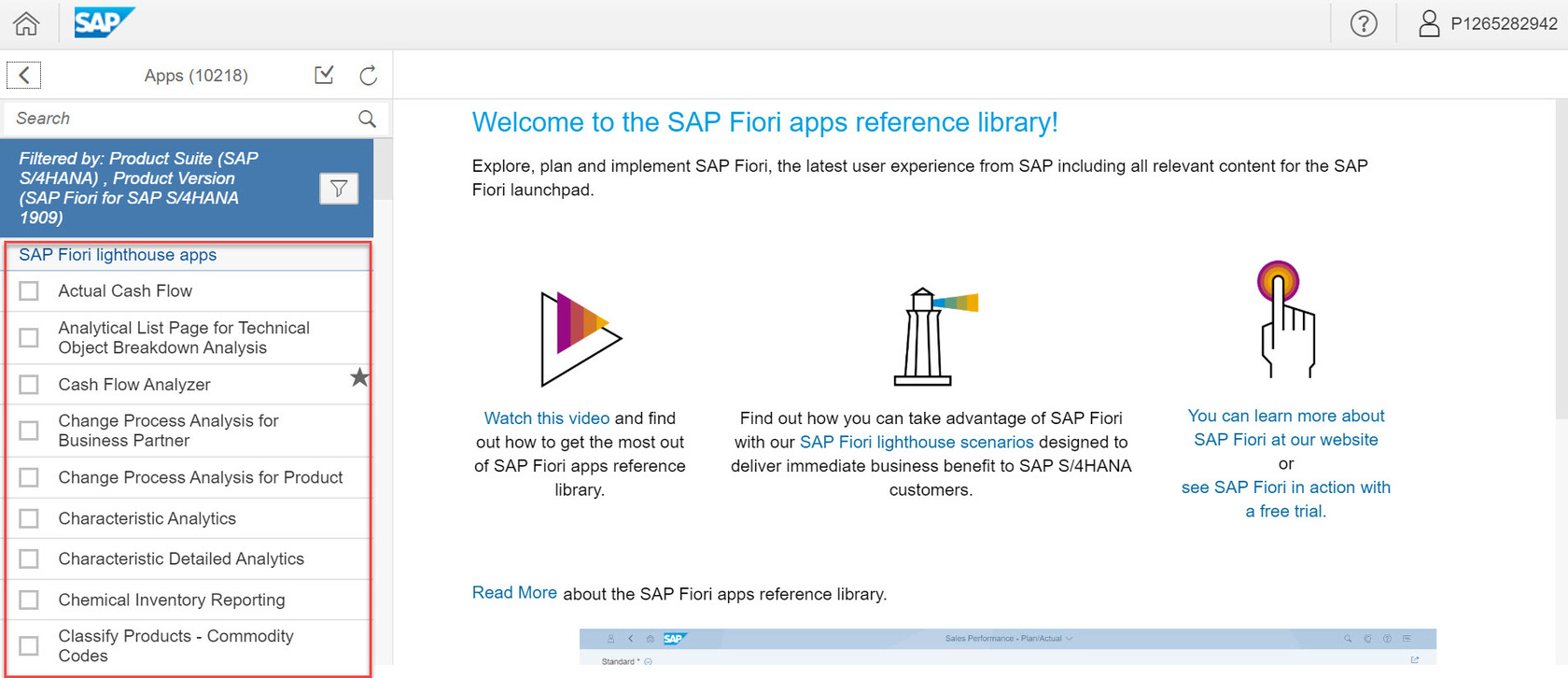Open Chemical Inventory Reporting app entry
1568x678 pixels.
point(172,600)
